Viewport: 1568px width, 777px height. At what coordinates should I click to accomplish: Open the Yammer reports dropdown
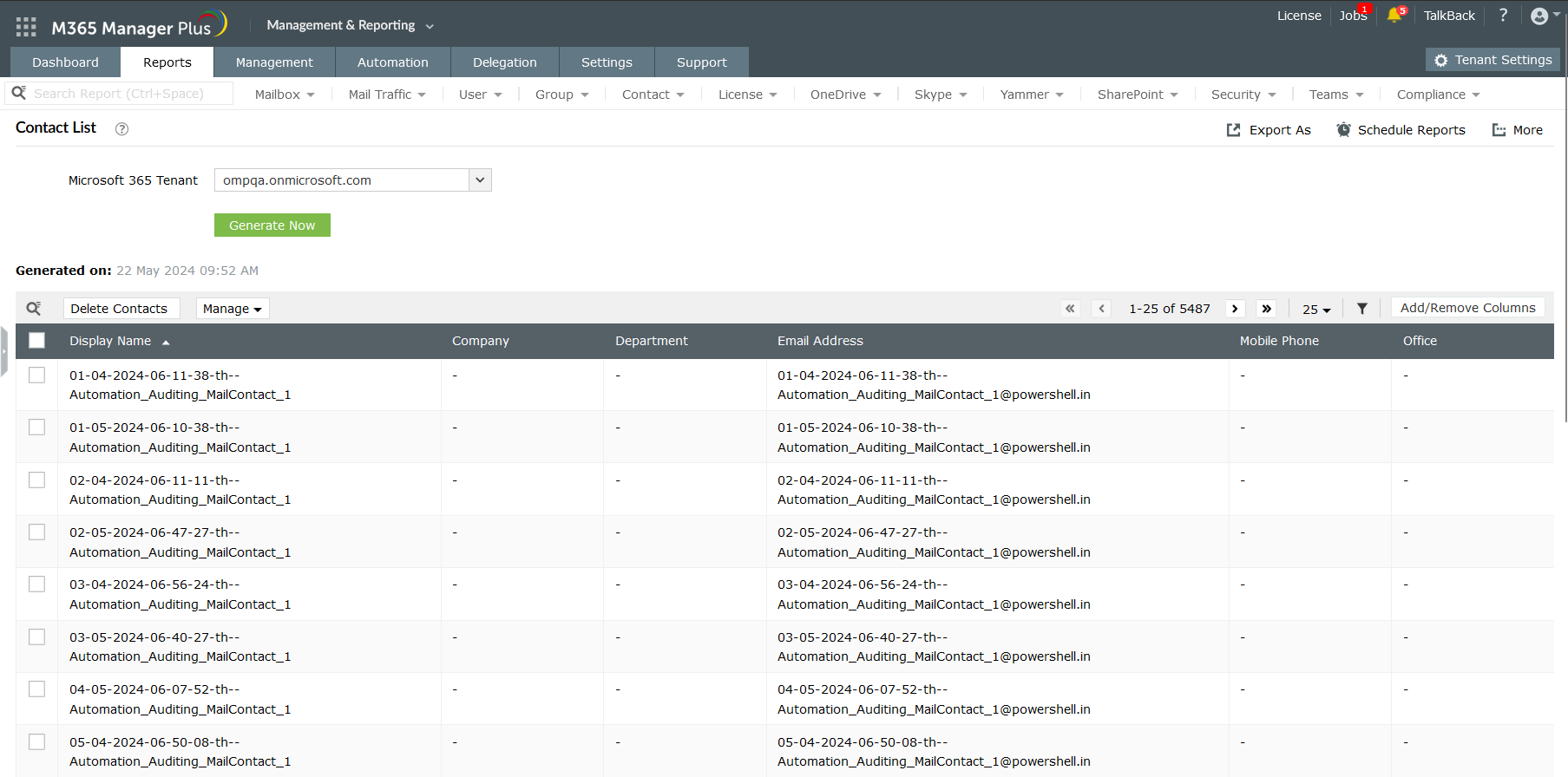coord(1032,95)
